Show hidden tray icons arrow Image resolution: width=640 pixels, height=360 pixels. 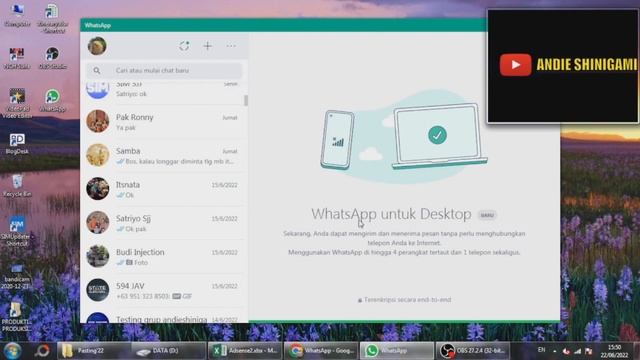(554, 351)
